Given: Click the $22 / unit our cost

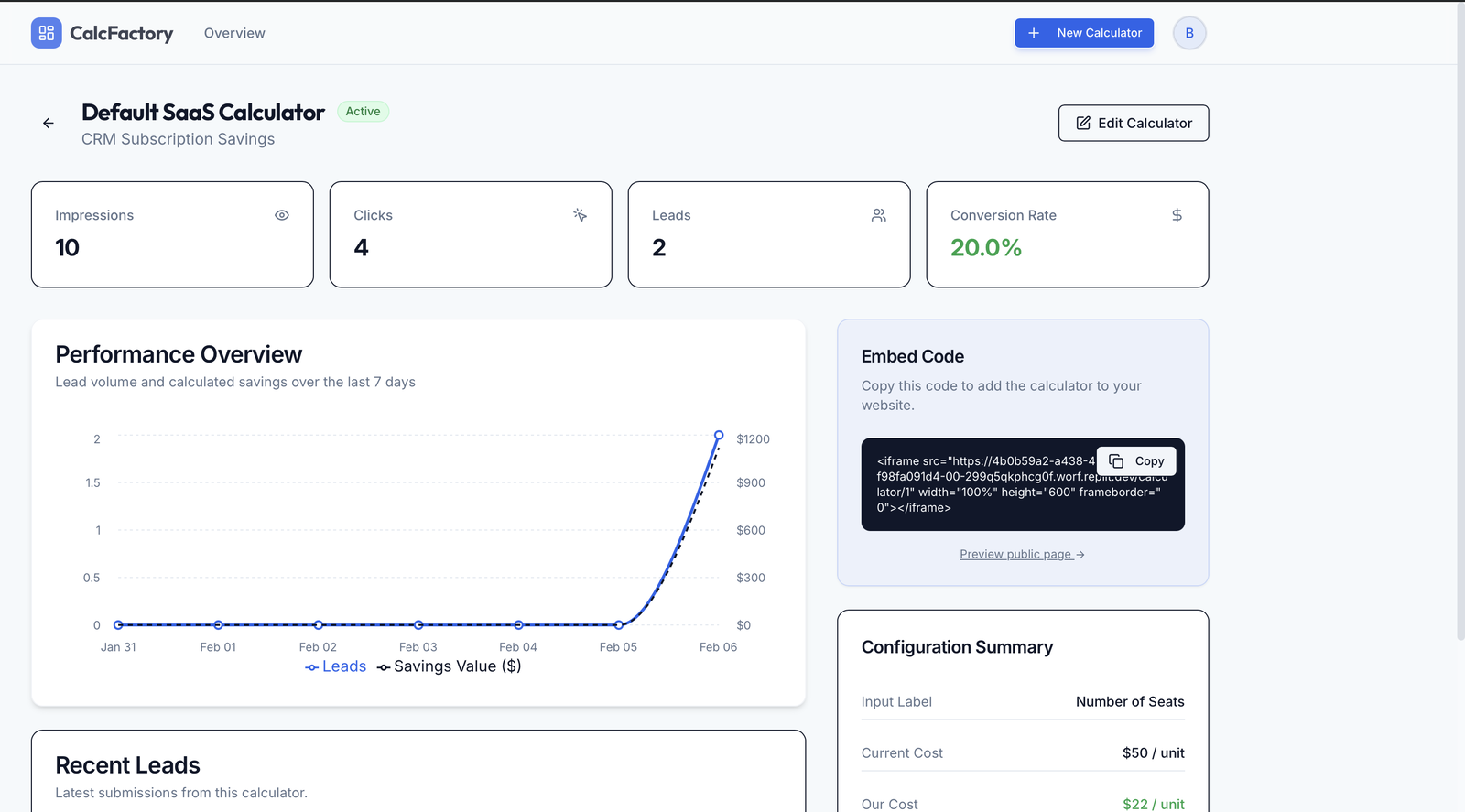Looking at the screenshot, I should (1154, 804).
